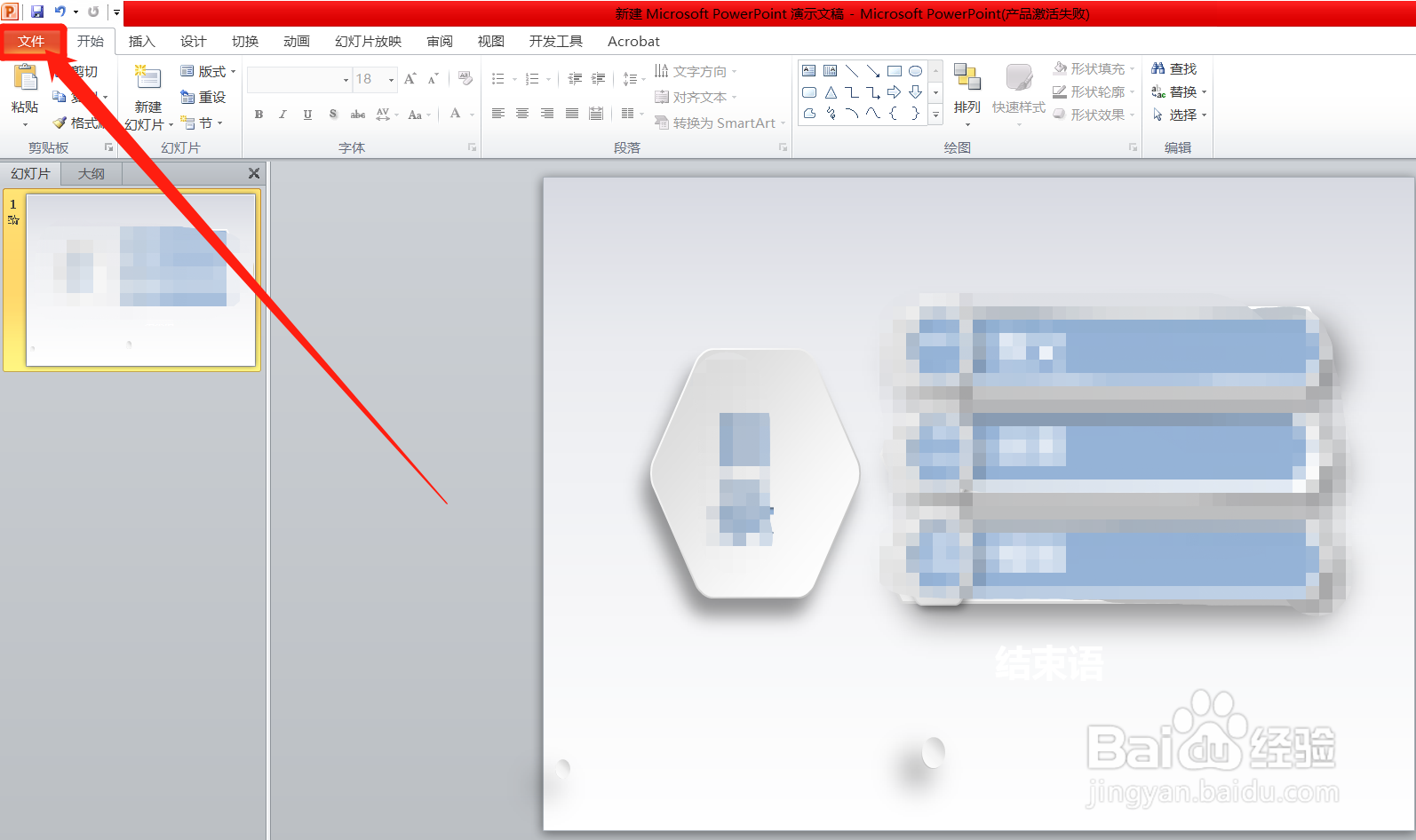The width and height of the screenshot is (1416, 840).
Task: Switch to the Acrobat tab
Action: pos(633,41)
